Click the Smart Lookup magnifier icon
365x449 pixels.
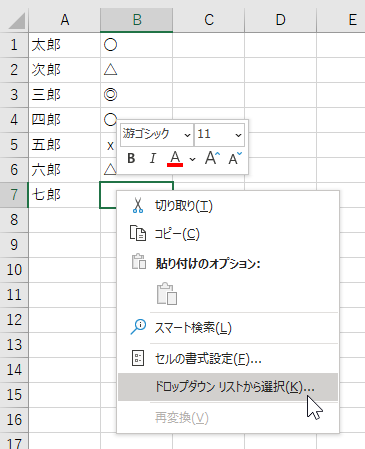point(138,327)
